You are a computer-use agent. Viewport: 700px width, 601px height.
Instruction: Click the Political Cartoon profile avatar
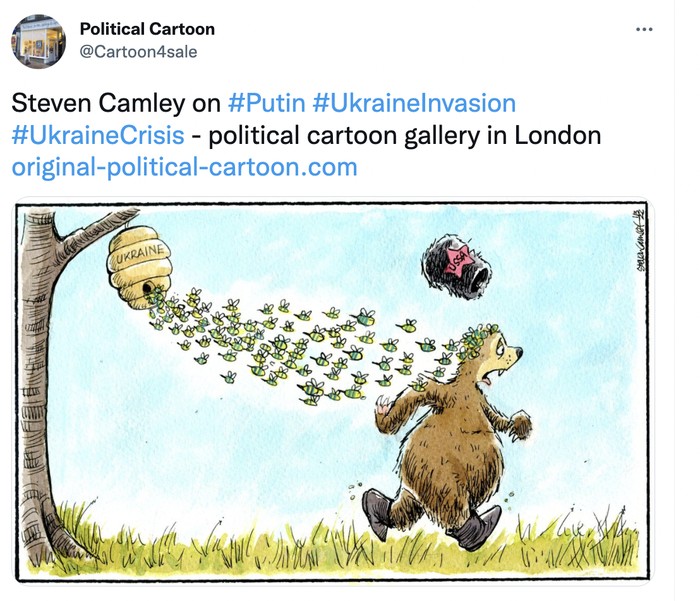[38, 40]
